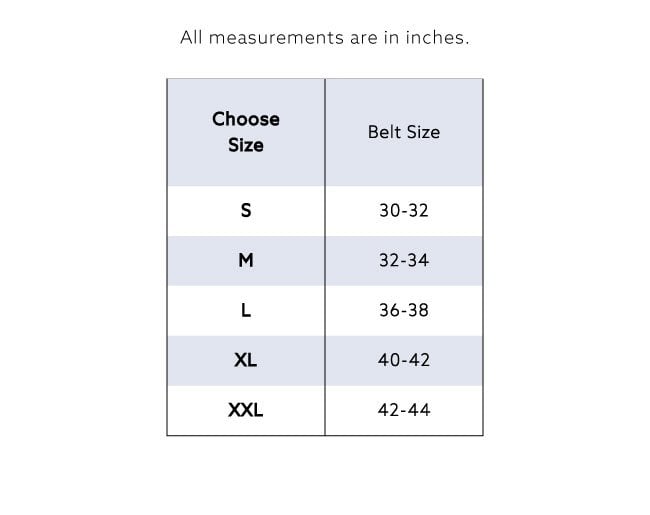The height and width of the screenshot is (515, 650).
Task: Click the word 'measurements' in the caption
Action: pos(276,38)
